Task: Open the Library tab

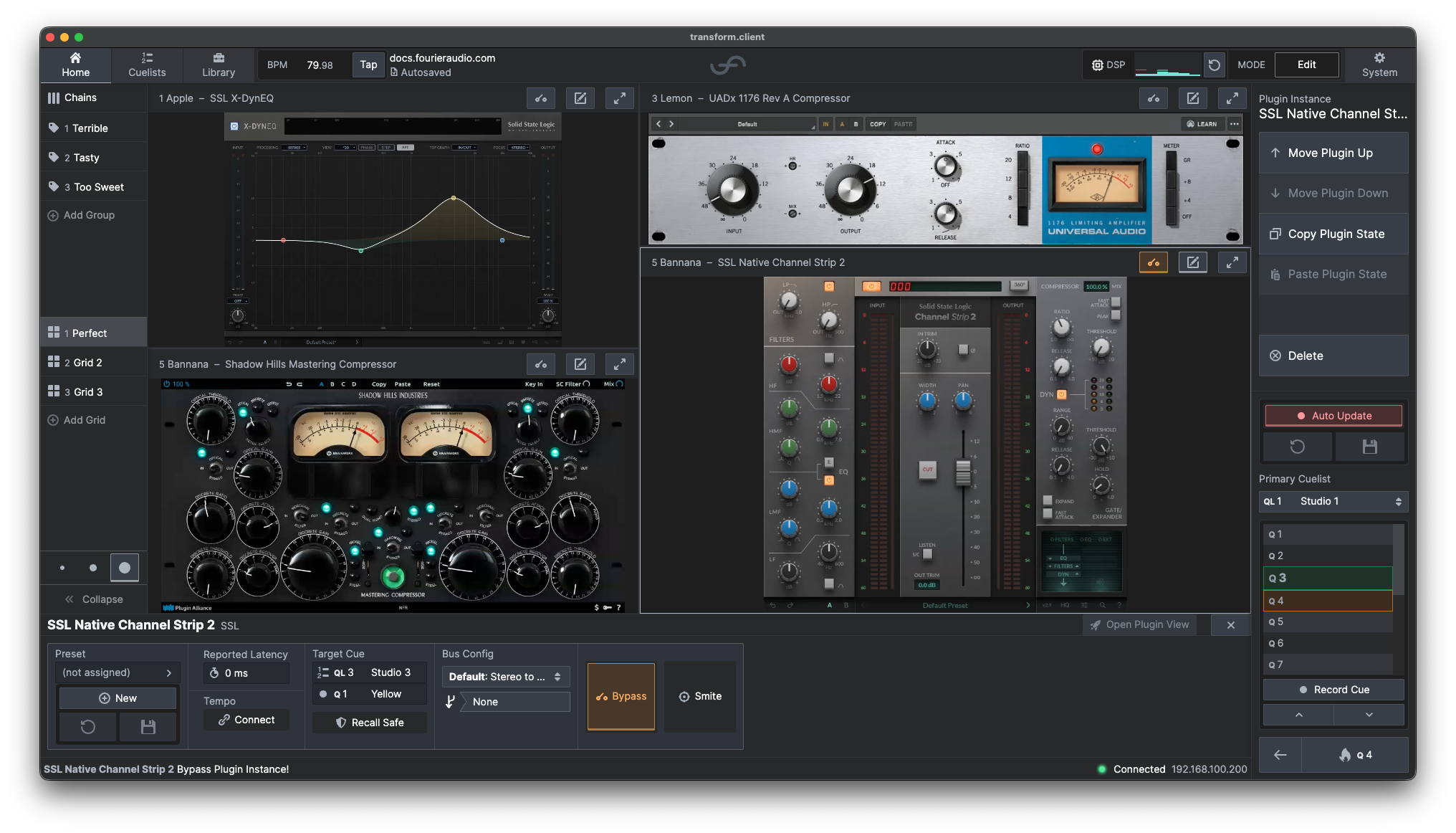Action: 219,65
